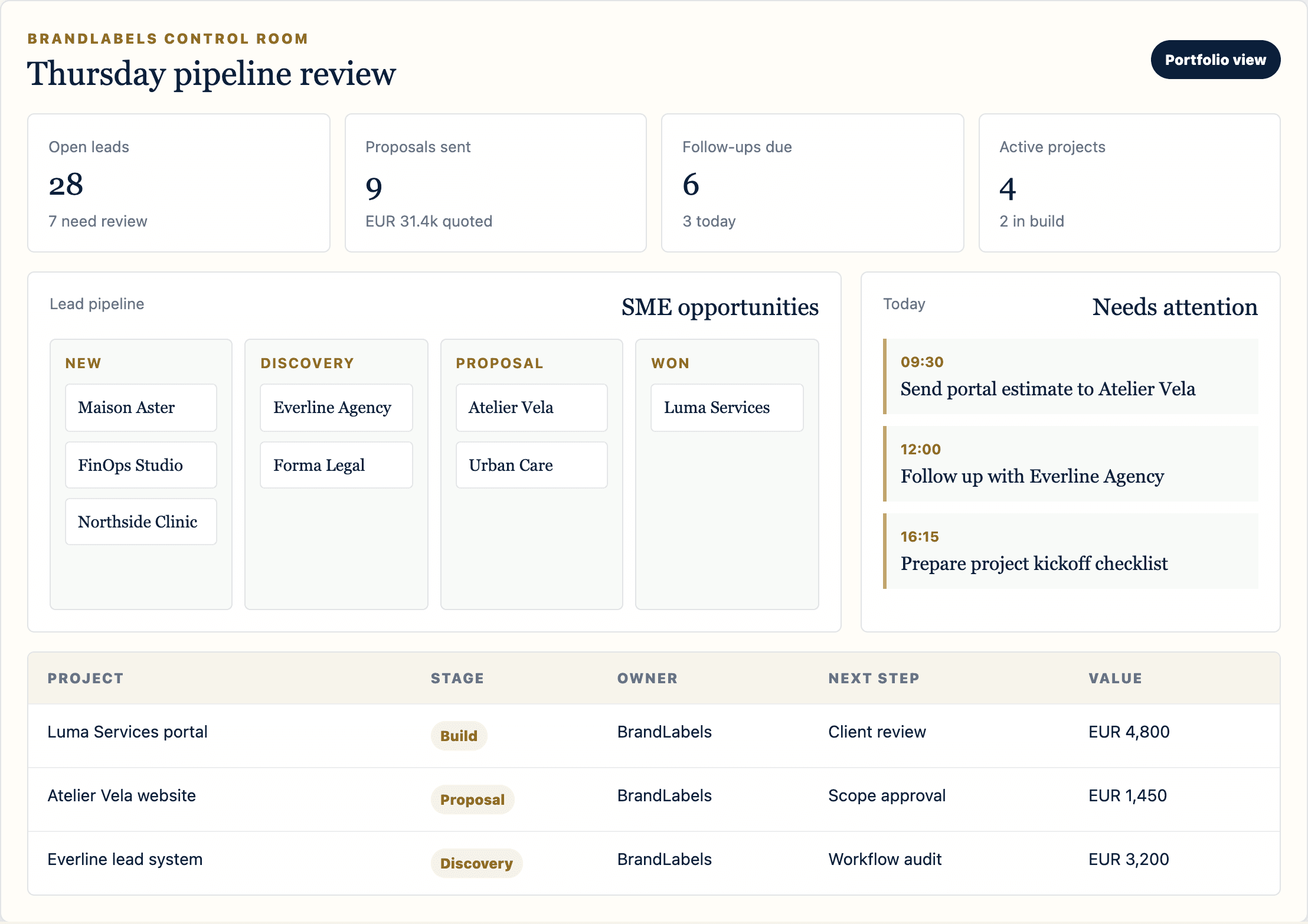Select the FinOps Studio lead card
This screenshot has height=924, width=1308.
(x=141, y=465)
